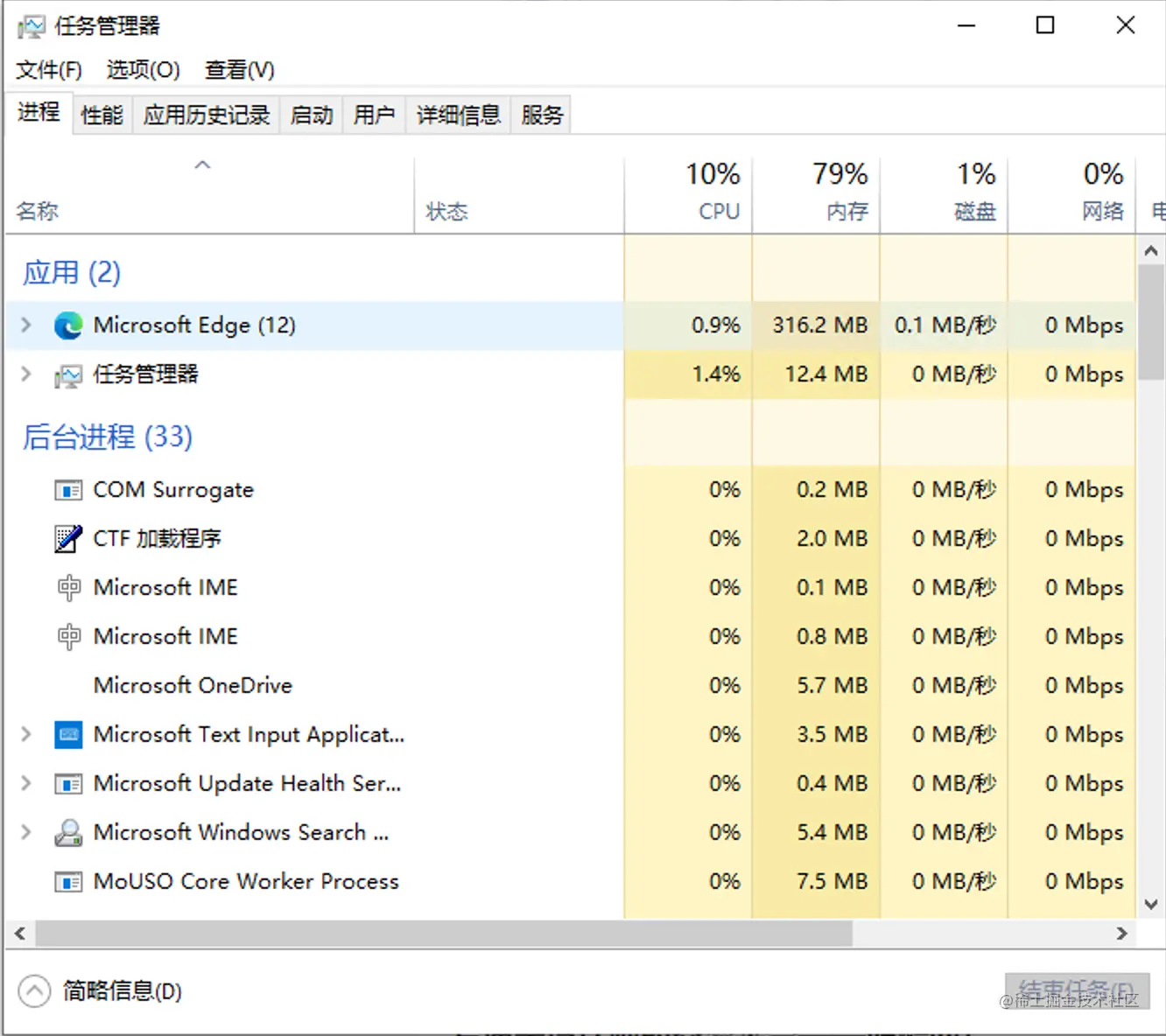Click the 任务管理器 icon in apps list
1166x1036 pixels.
click(68, 375)
